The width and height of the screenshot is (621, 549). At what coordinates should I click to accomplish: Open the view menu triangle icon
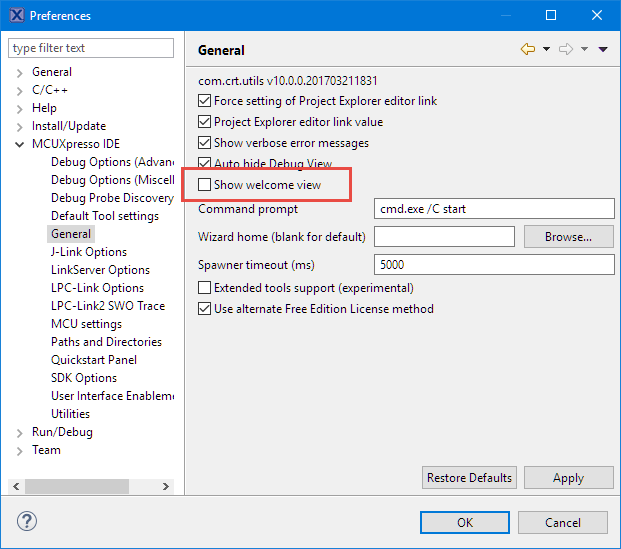pyautogui.click(x=603, y=50)
